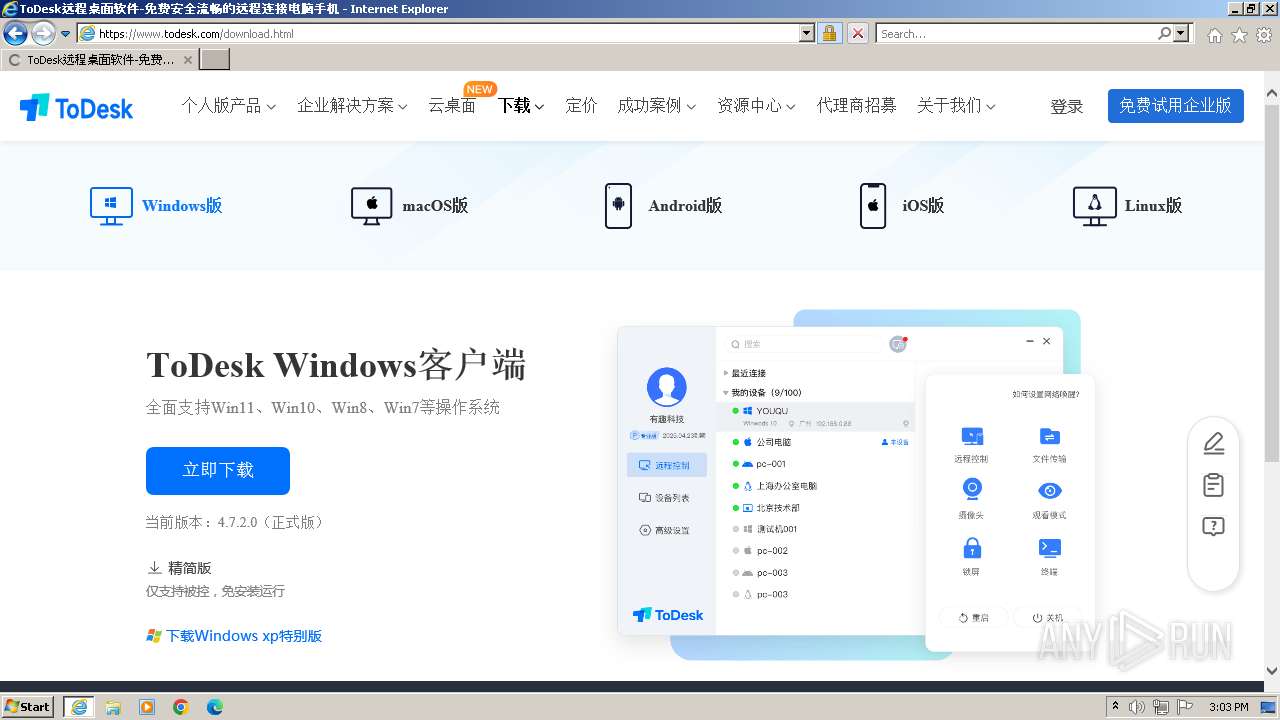Click into the IE address bar
The width and height of the screenshot is (1280, 720).
[x=448, y=34]
